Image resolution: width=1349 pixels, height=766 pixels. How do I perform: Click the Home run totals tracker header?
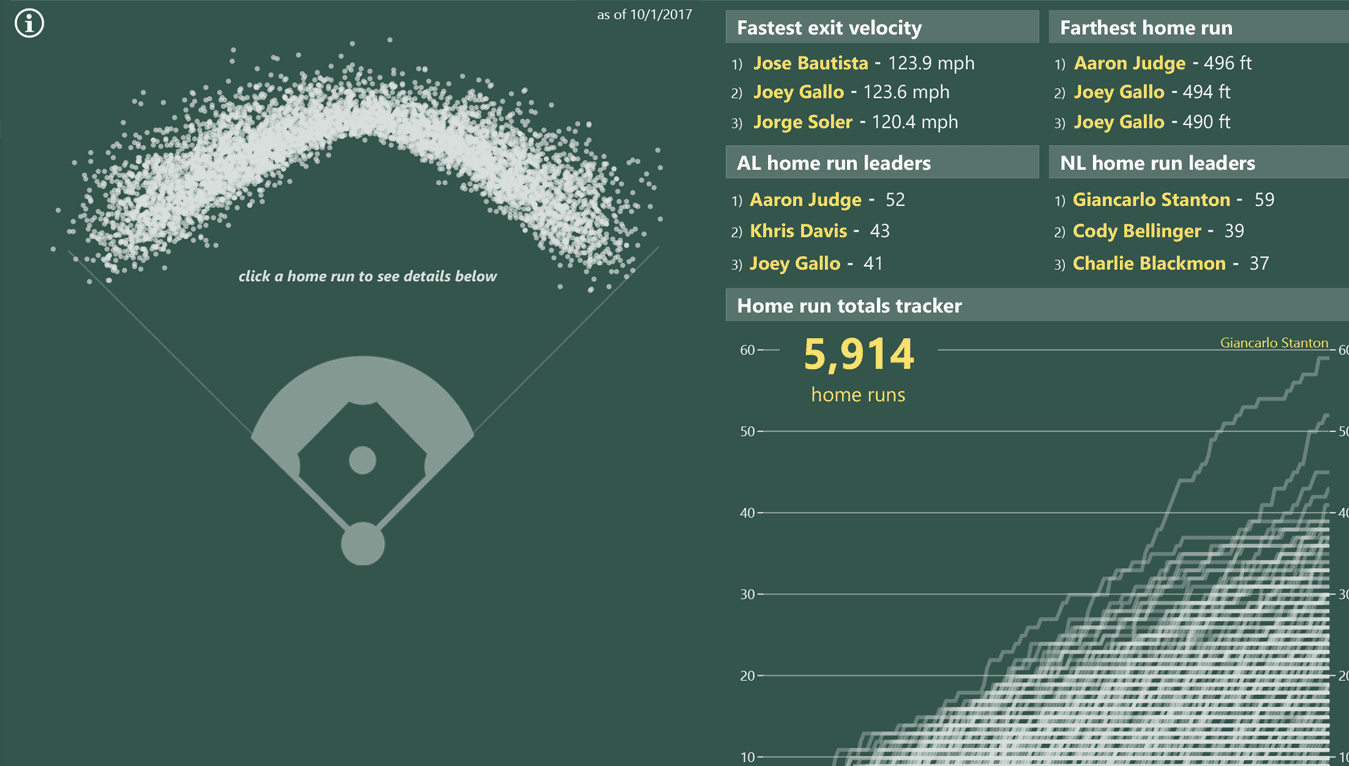[849, 306]
